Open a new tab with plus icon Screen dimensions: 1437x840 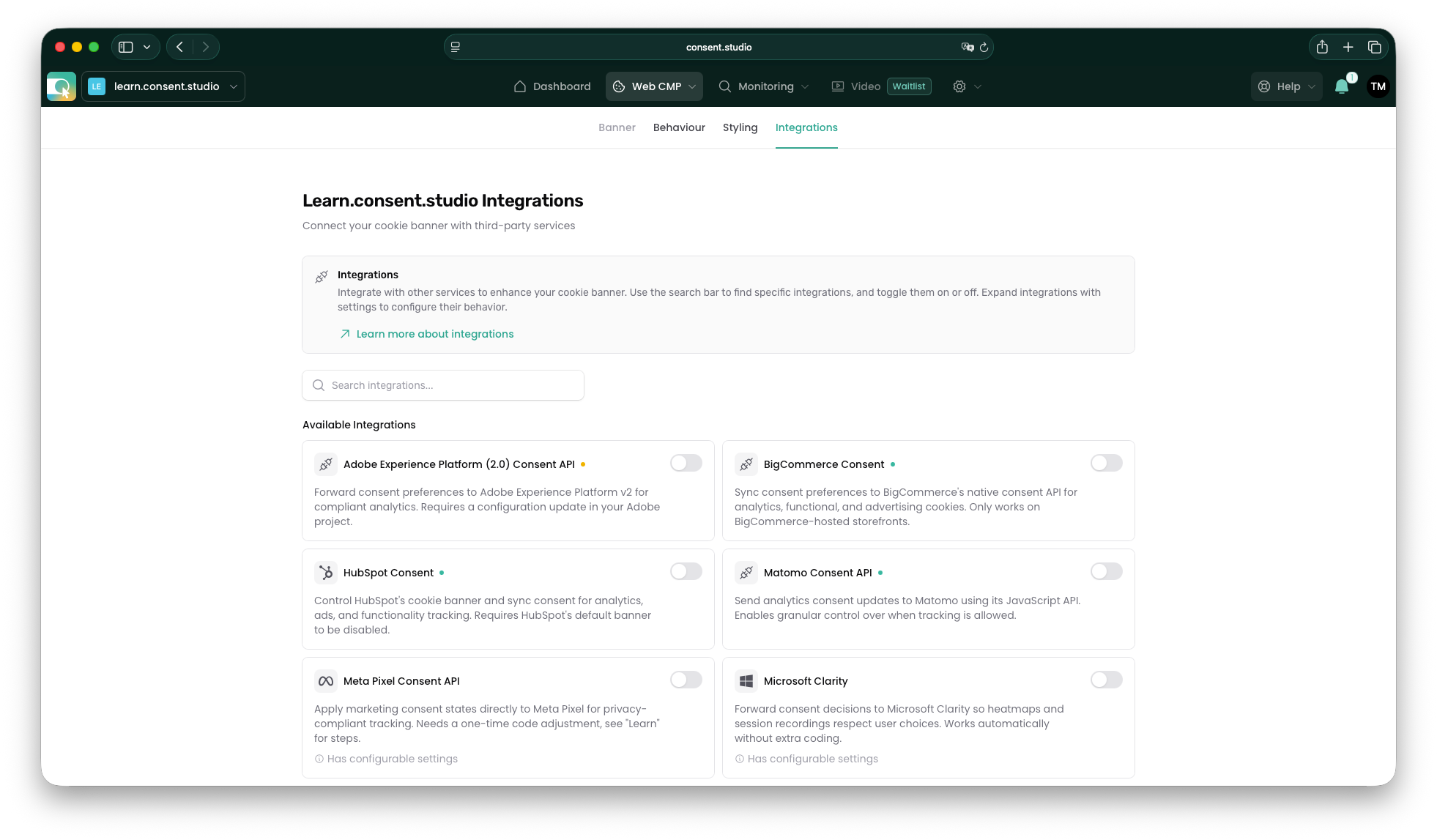[x=1348, y=47]
